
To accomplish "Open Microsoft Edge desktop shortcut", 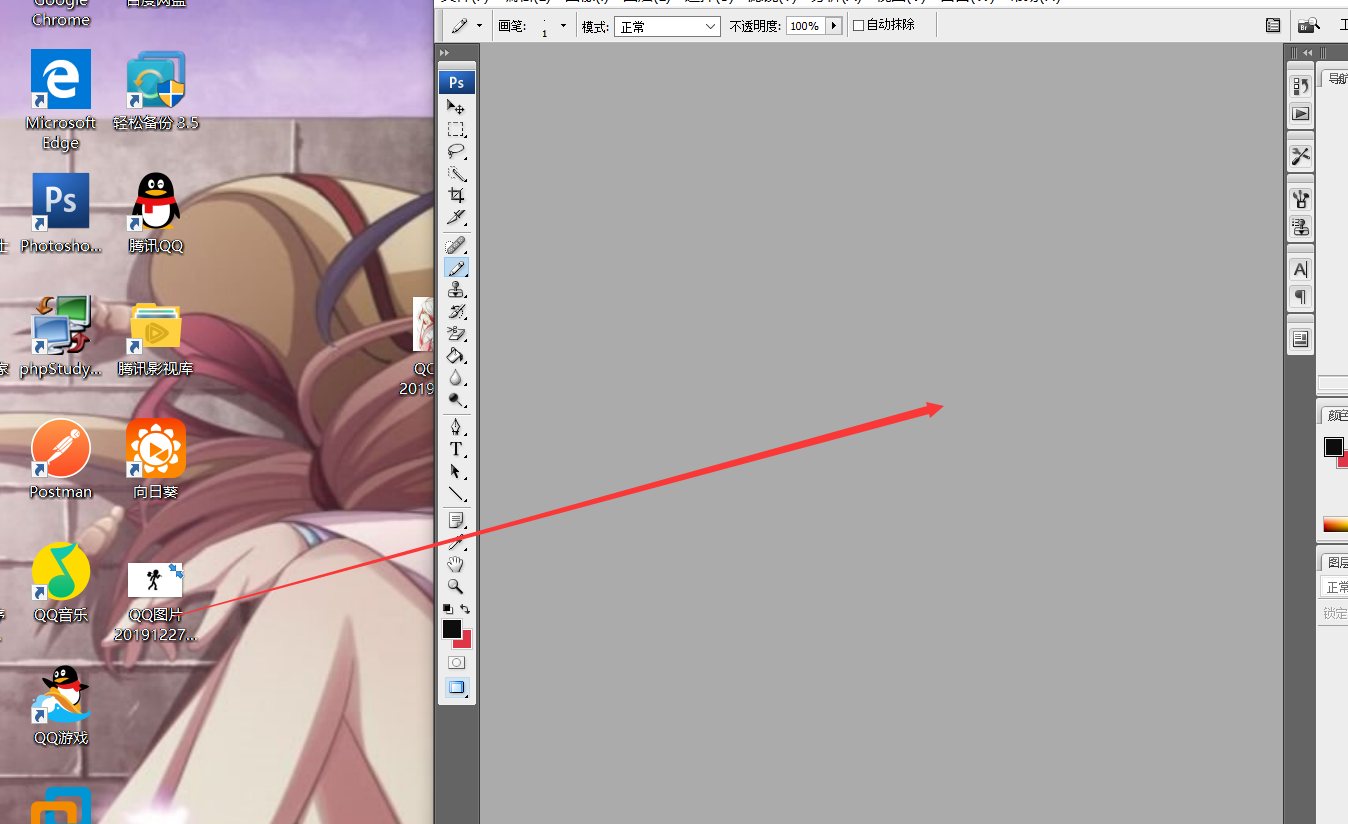I will [61, 99].
